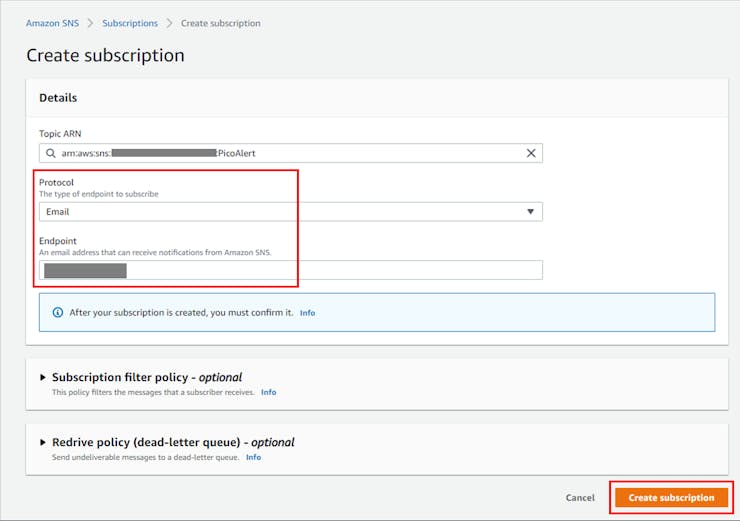The width and height of the screenshot is (740, 521).
Task: Click the Details panel header
Action: (58, 98)
